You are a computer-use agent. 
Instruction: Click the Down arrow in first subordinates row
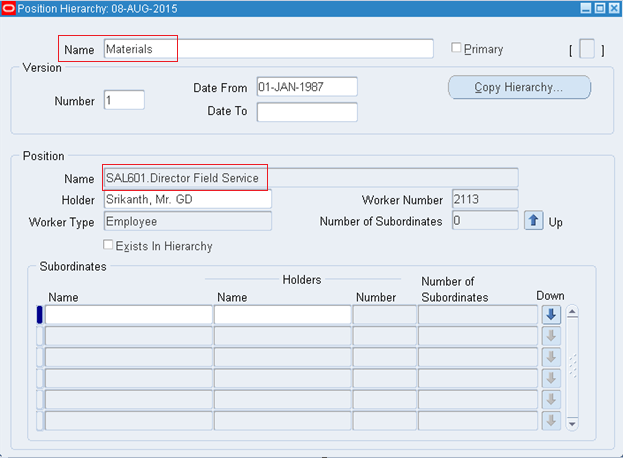551,315
